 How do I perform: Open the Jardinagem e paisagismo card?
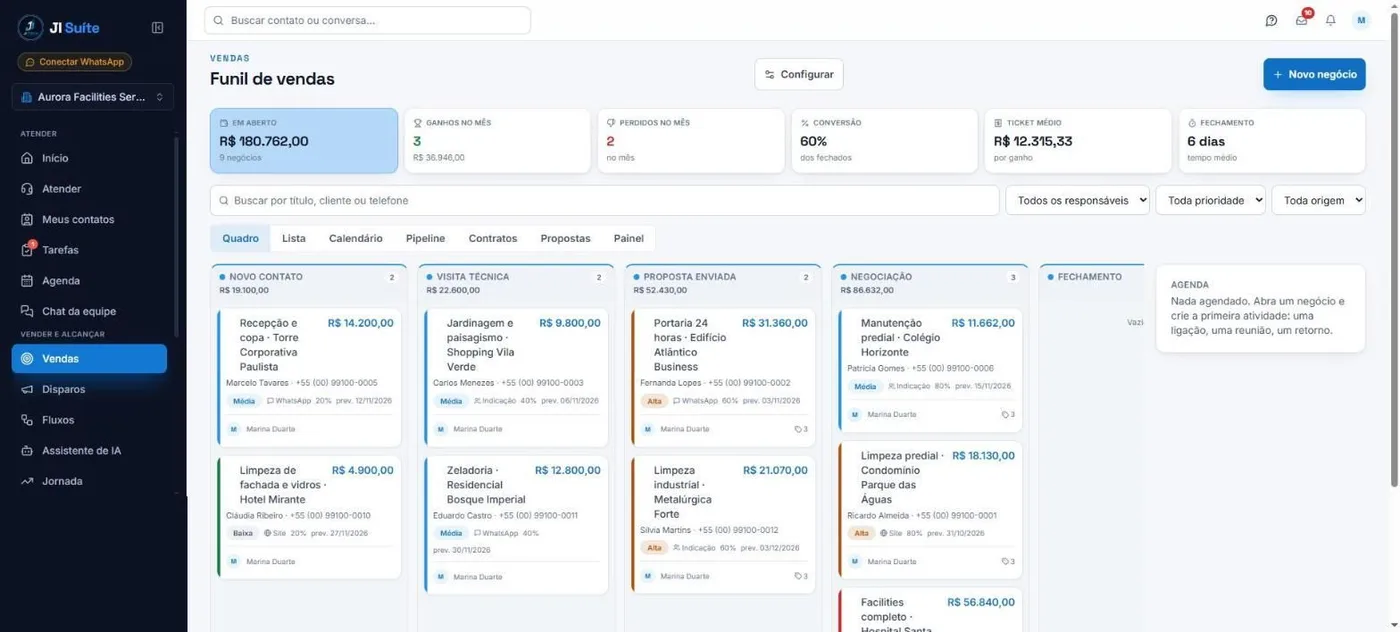(517, 377)
